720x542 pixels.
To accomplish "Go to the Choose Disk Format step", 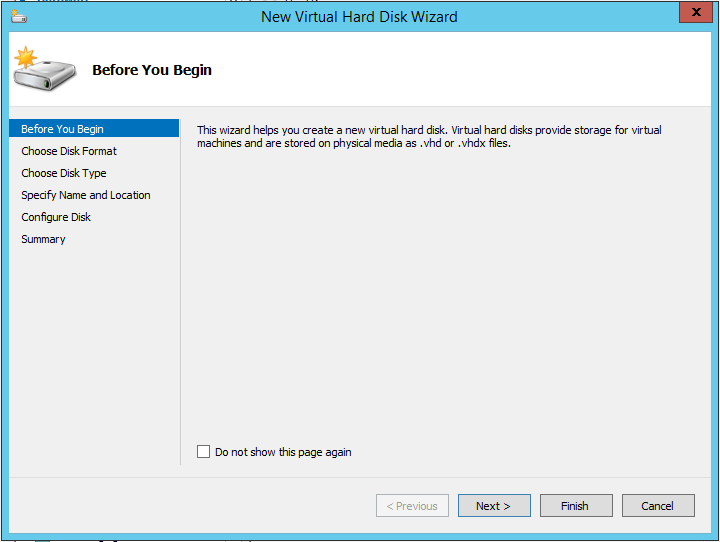I will [69, 151].
